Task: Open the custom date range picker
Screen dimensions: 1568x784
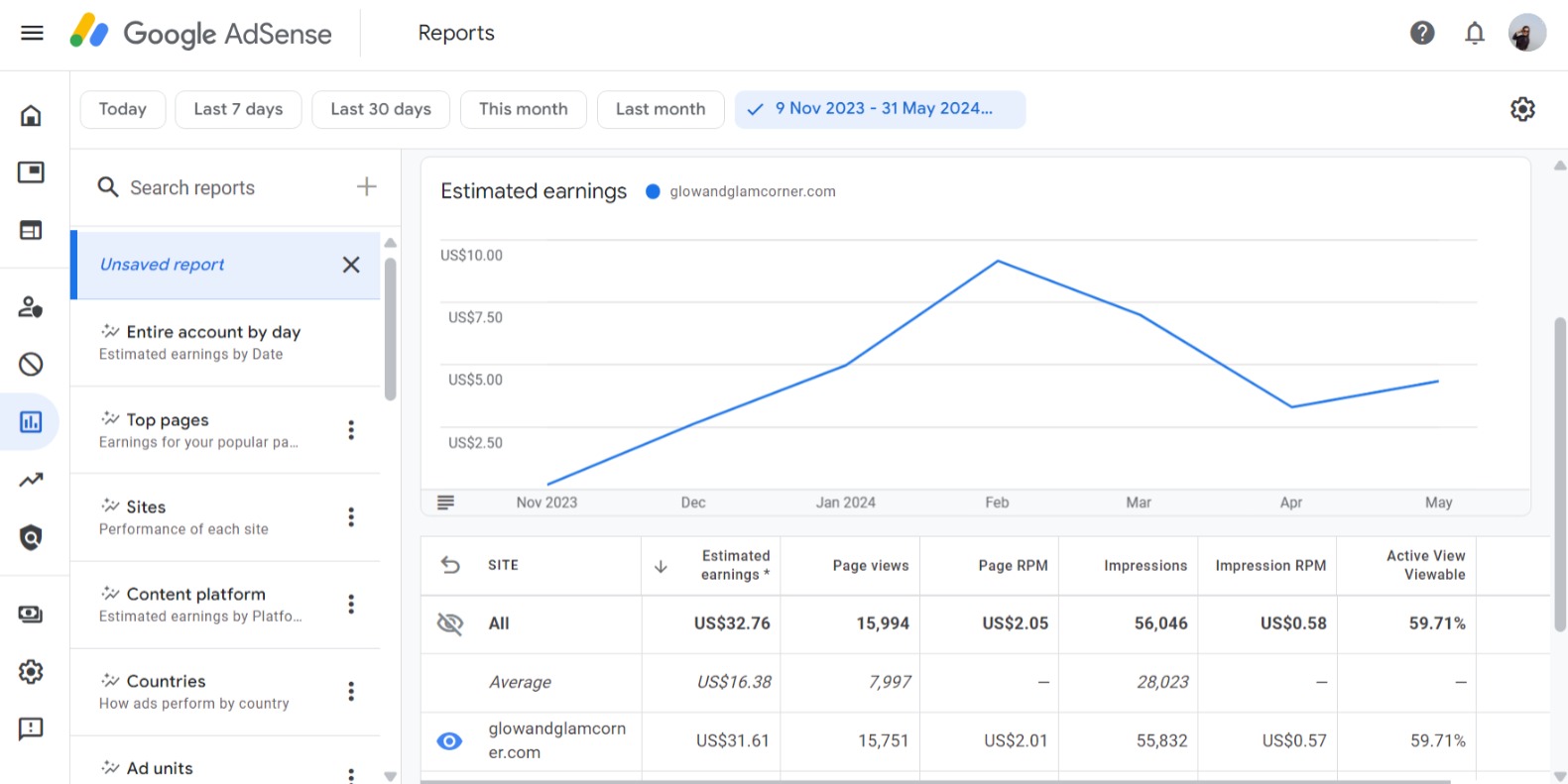Action: coord(880,109)
